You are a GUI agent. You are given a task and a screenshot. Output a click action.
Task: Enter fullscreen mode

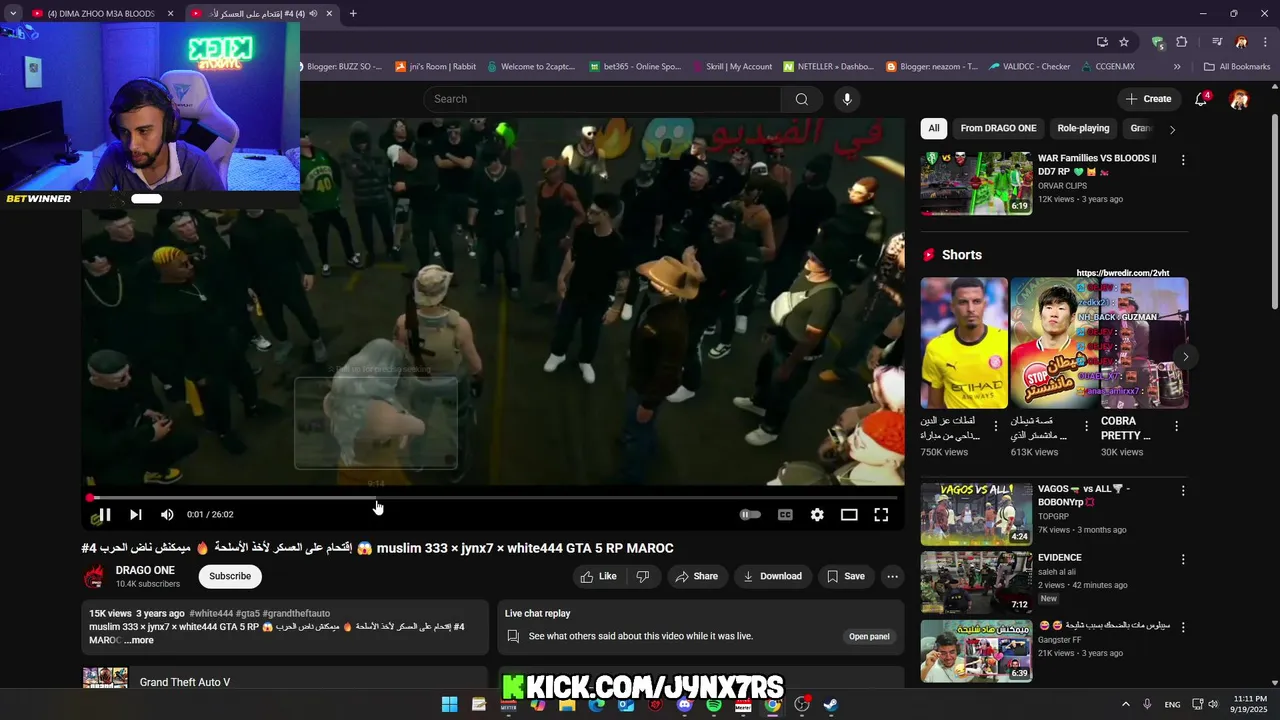[x=881, y=515]
